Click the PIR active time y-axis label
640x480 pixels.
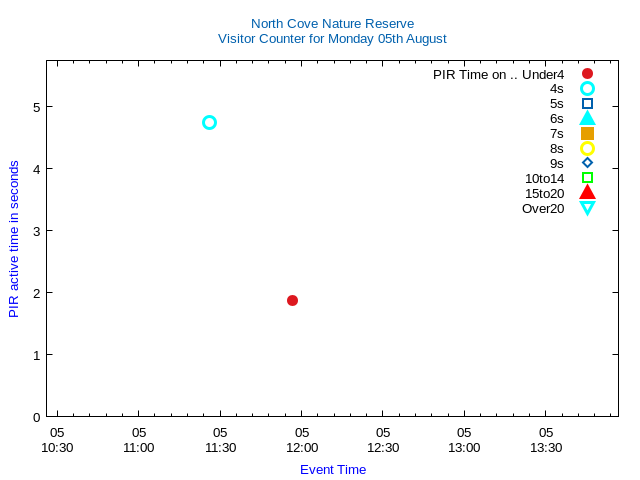(x=14, y=239)
